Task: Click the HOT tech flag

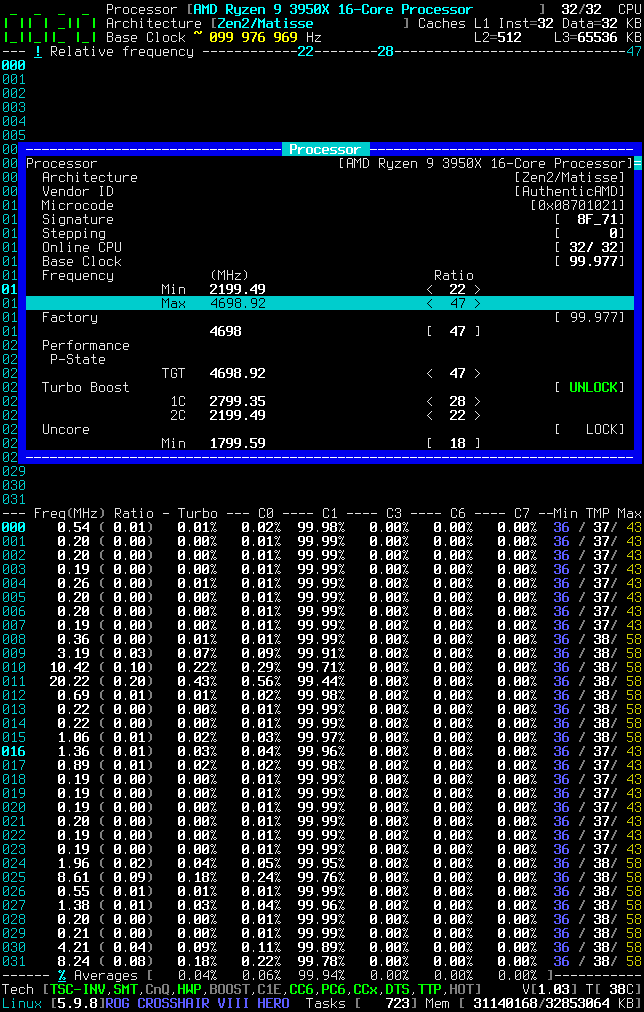Action: tap(463, 989)
